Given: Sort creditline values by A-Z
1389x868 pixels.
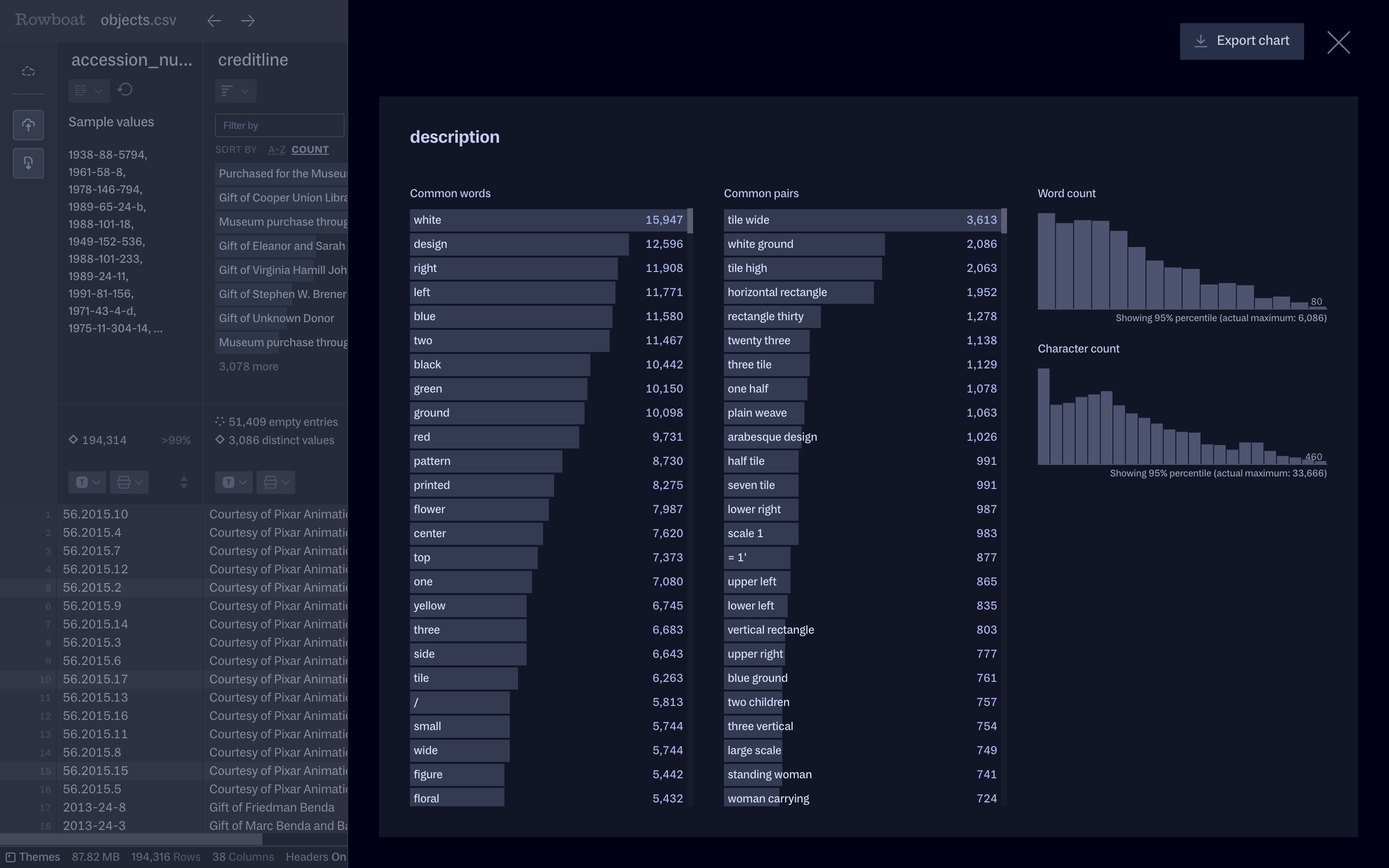Looking at the screenshot, I should point(277,150).
